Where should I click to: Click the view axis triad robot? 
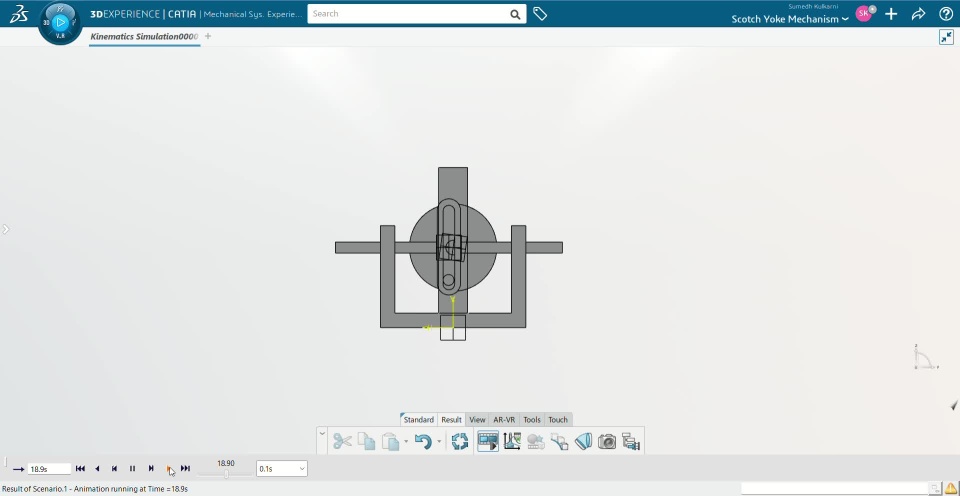[926, 356]
